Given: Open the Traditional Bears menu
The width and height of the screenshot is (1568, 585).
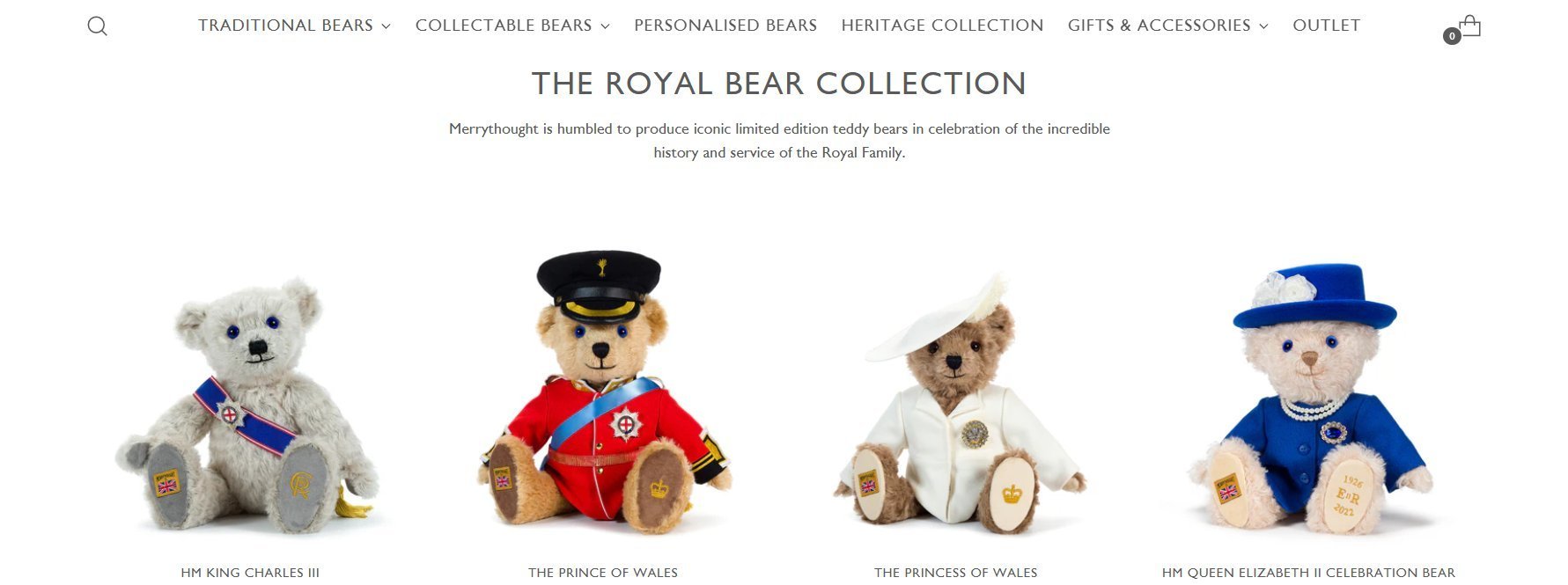Looking at the screenshot, I should [285, 26].
